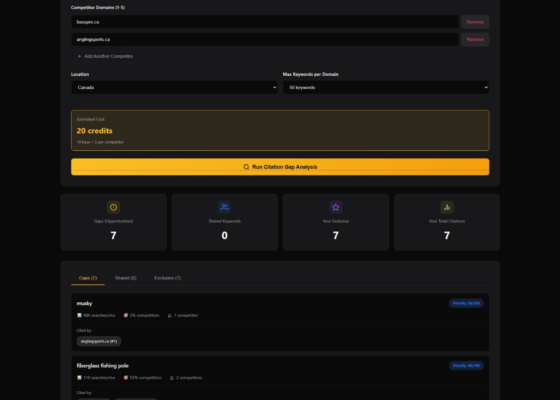Click the competitor icon in the musky row

[x=170, y=315]
